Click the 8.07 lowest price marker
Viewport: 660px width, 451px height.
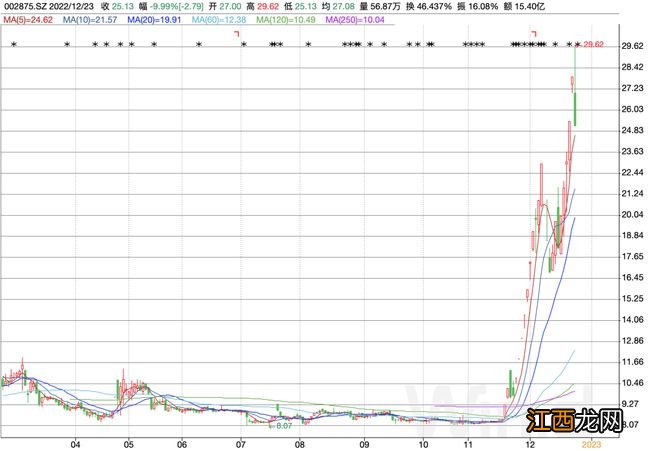click(x=283, y=426)
